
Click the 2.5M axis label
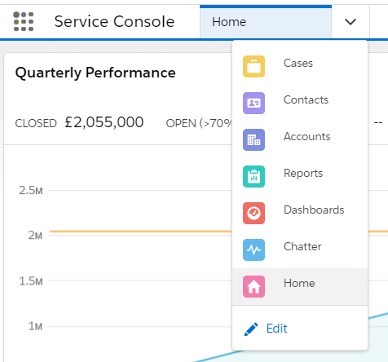(x=31, y=190)
